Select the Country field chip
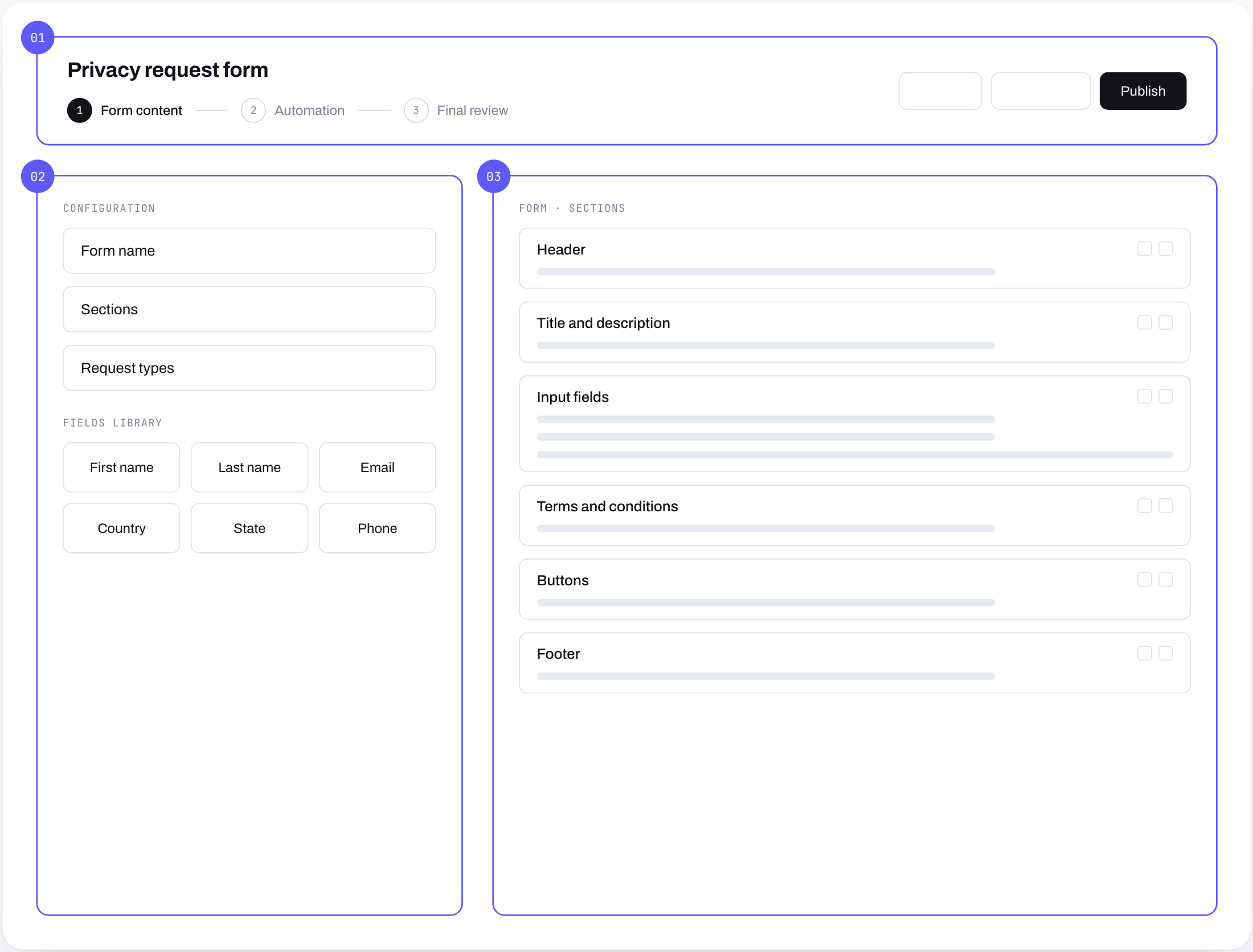1253x952 pixels. click(x=121, y=528)
